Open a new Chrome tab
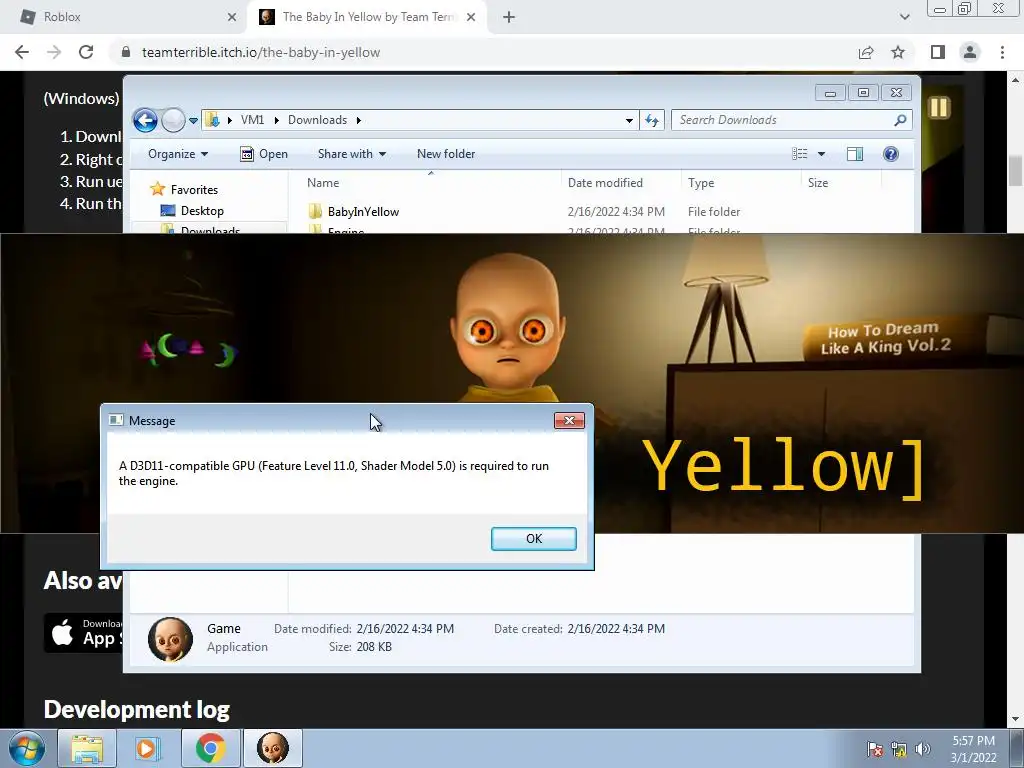 [509, 18]
